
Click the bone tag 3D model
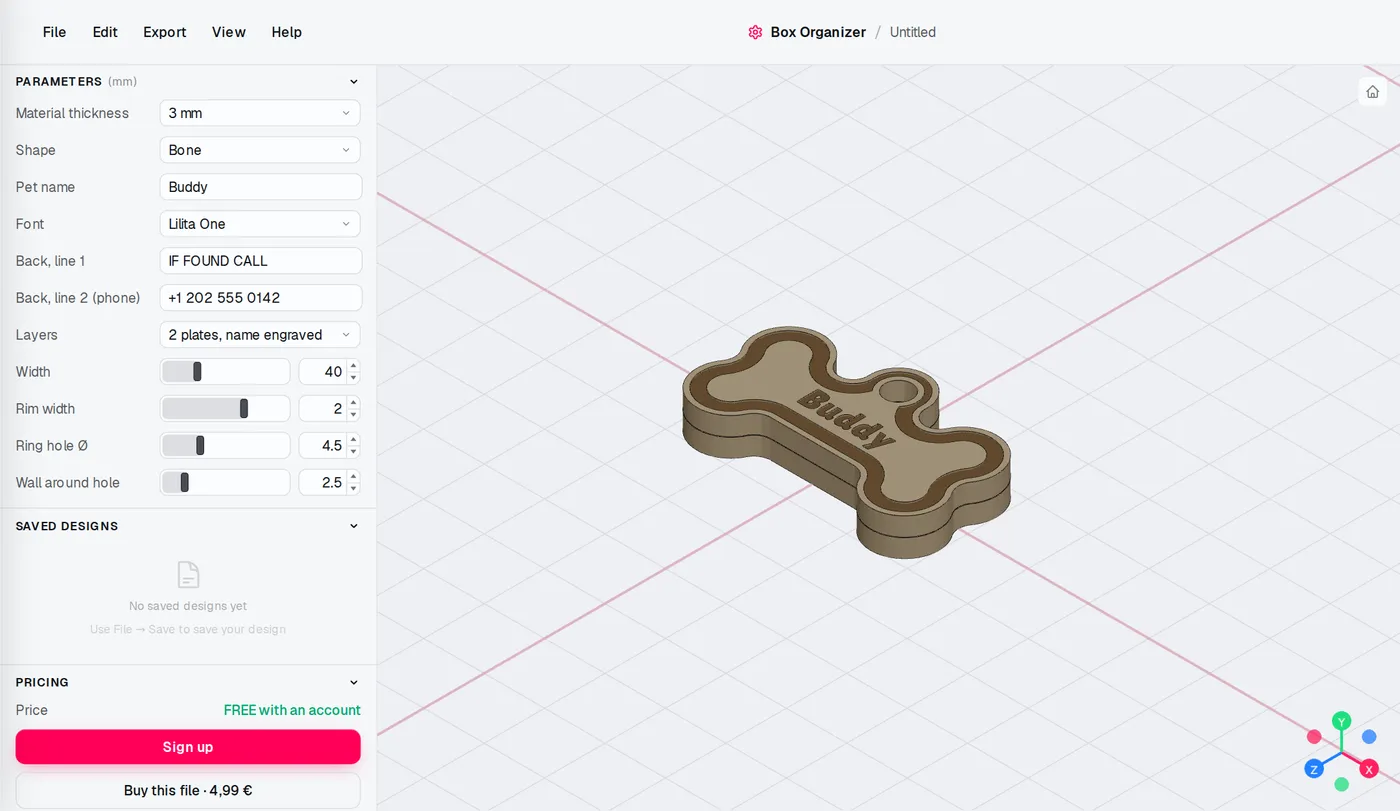click(x=846, y=440)
